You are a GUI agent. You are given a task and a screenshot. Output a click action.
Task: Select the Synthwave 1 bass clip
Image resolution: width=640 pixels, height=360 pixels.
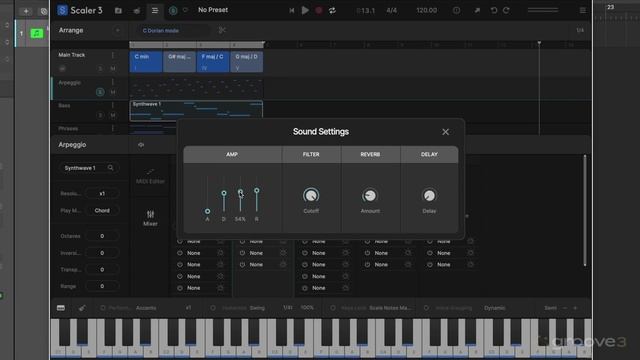(196, 111)
